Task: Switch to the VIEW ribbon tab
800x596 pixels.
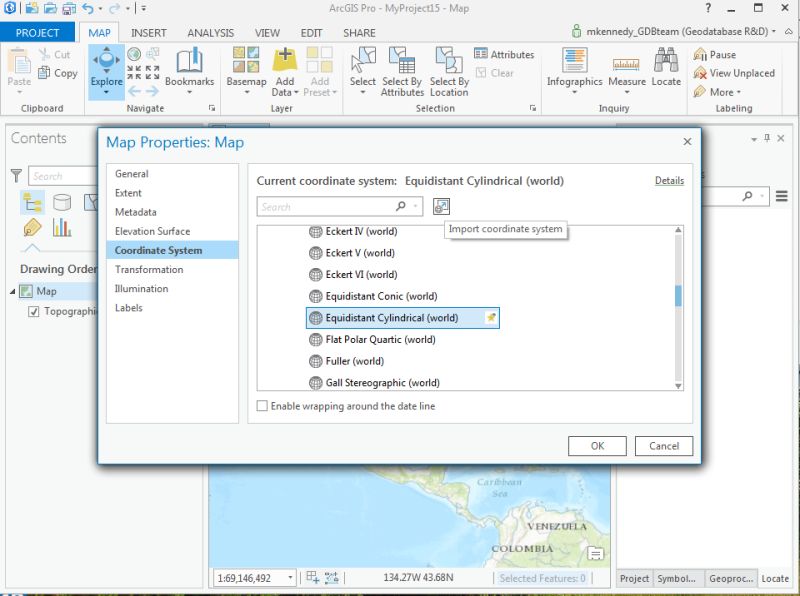Action: 267,33
